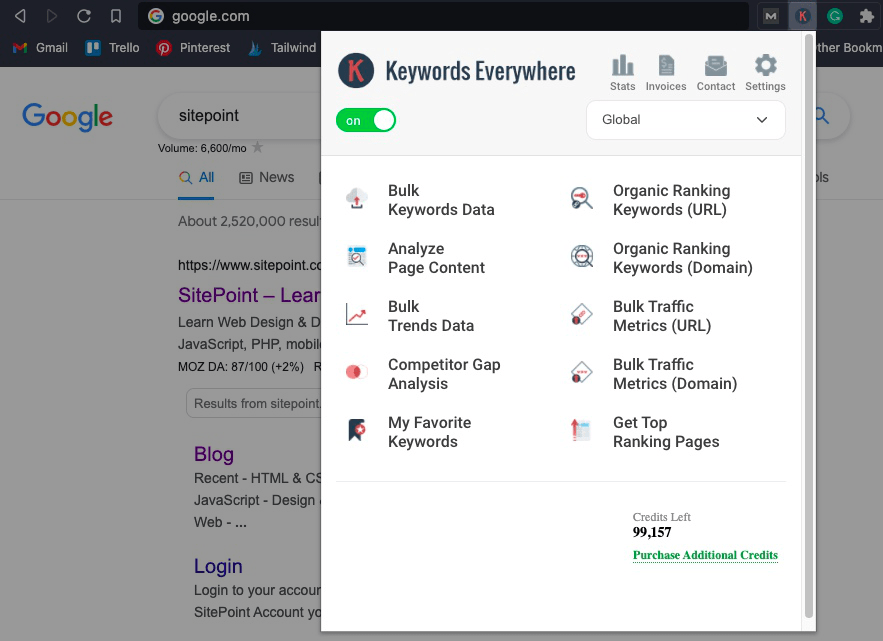
Task: Click the browser back arrow
Action: (20, 16)
